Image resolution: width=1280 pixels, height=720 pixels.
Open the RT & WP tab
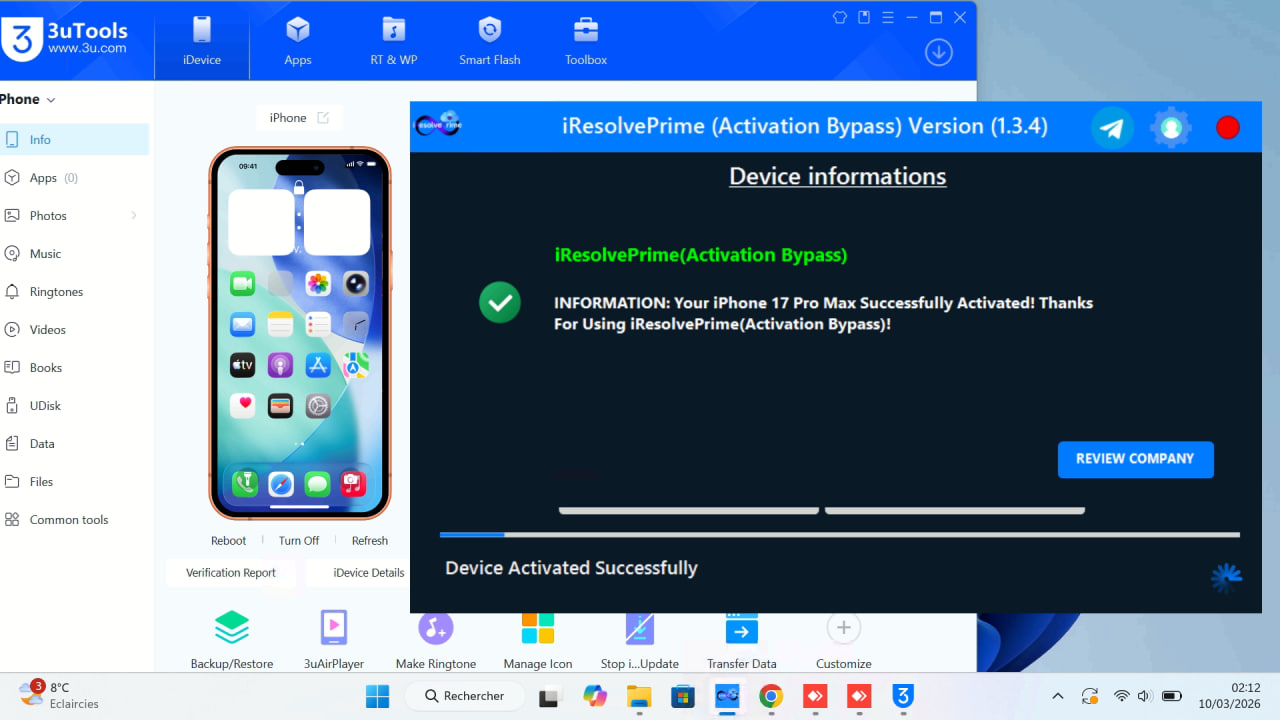[x=394, y=41]
